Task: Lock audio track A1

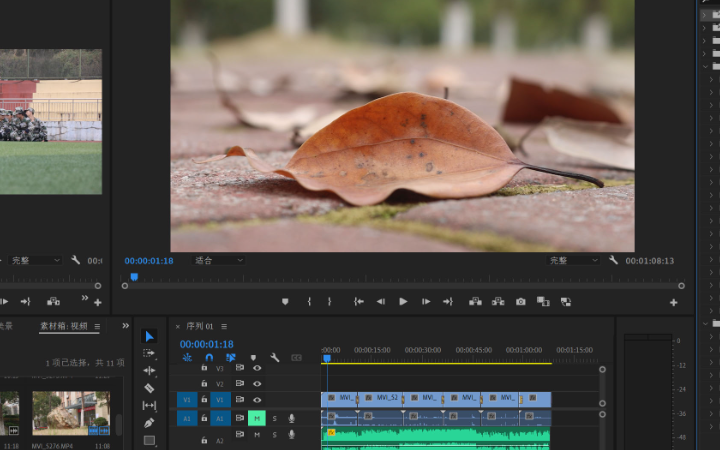Action: (204, 418)
